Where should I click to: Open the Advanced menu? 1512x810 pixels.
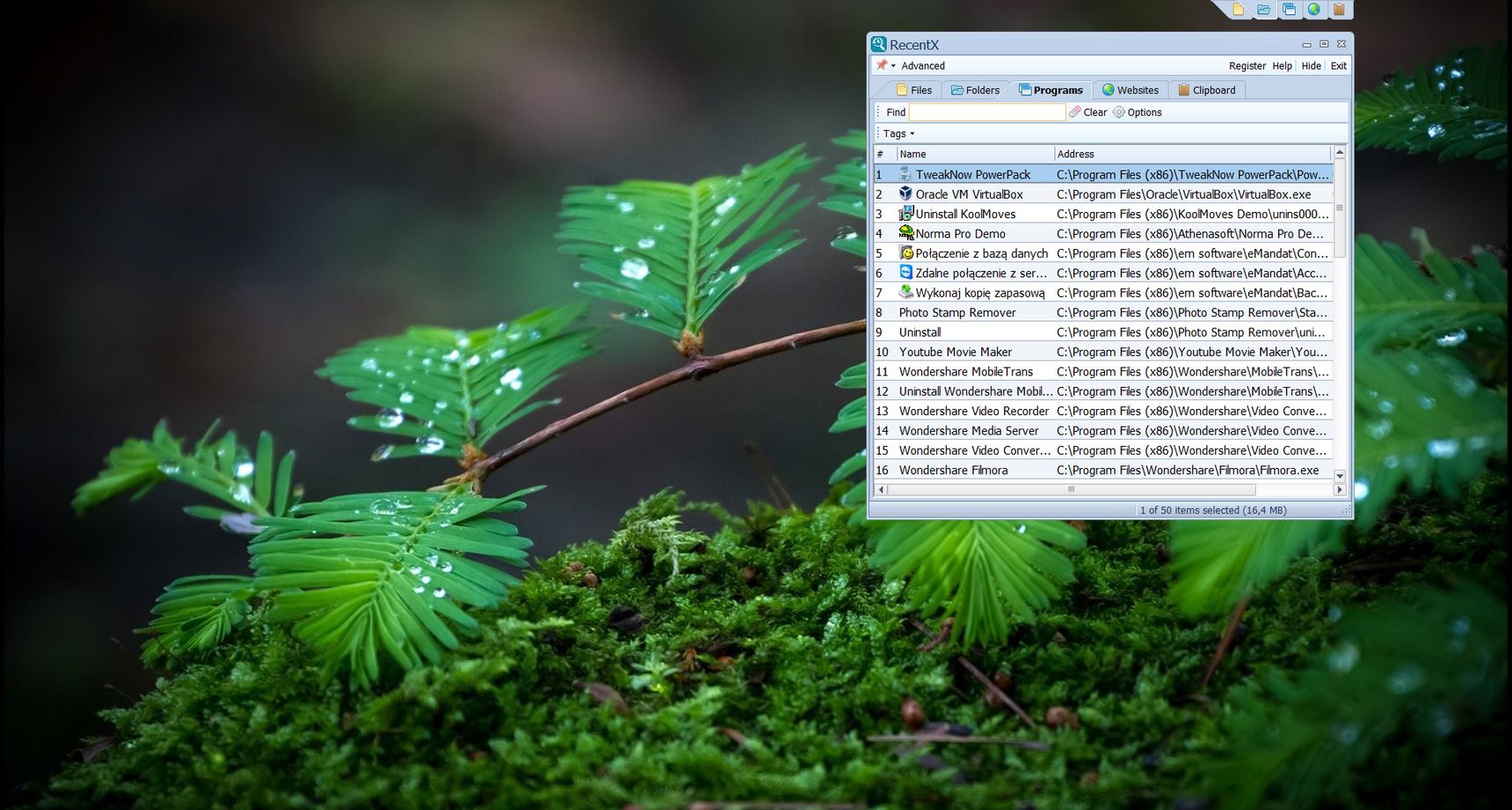pos(923,66)
